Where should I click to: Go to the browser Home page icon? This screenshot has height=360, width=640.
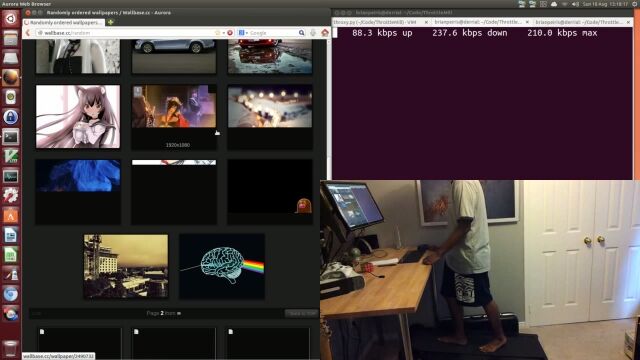click(325, 33)
